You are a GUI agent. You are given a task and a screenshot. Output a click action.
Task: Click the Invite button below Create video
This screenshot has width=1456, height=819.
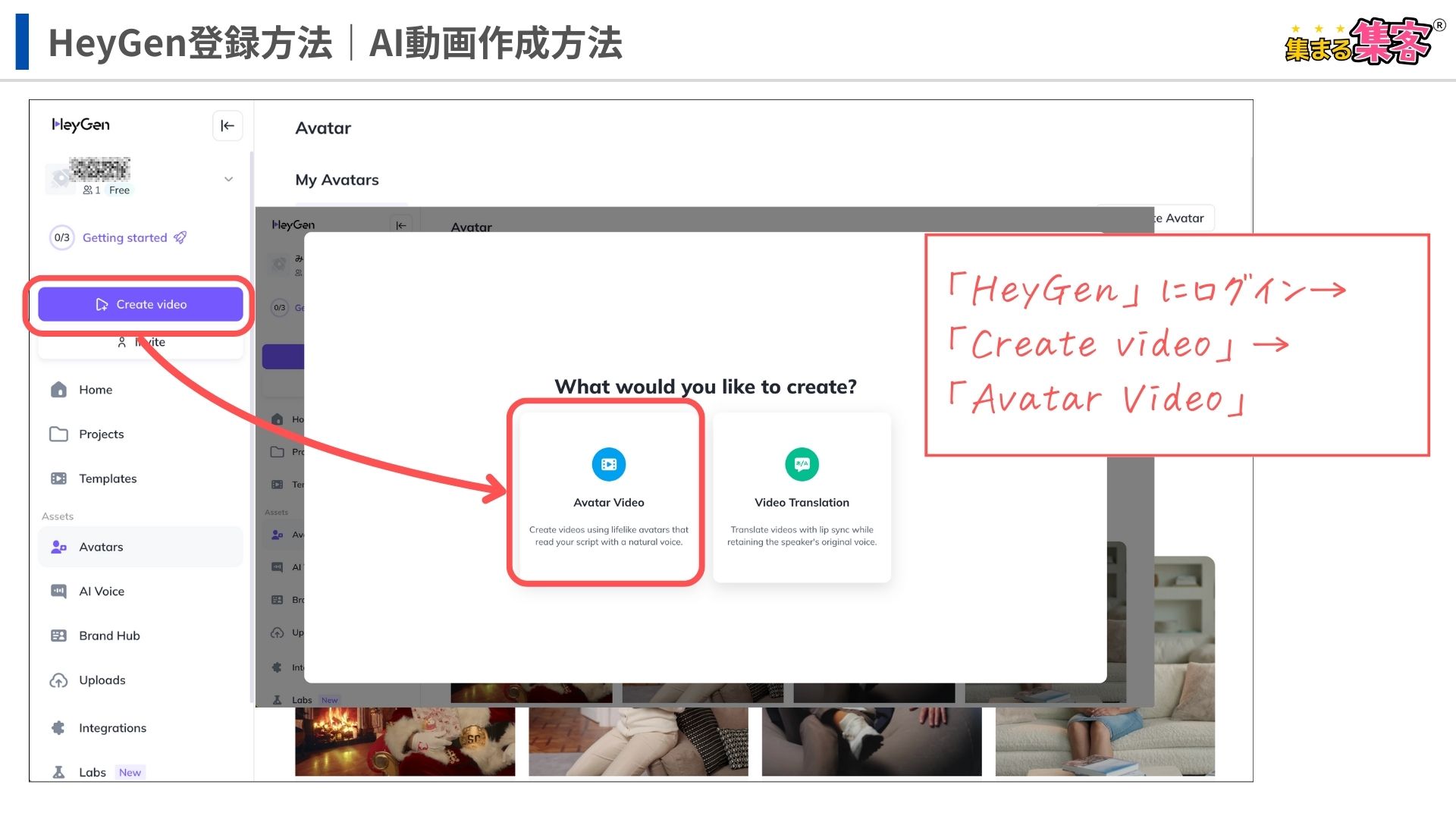pyautogui.click(x=140, y=343)
